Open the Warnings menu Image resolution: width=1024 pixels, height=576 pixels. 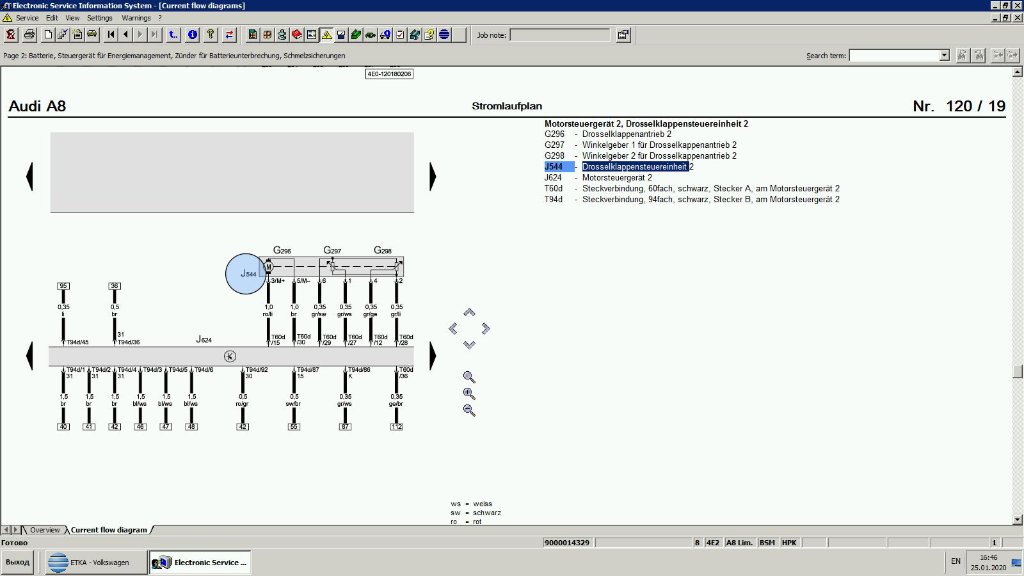pyautogui.click(x=136, y=18)
